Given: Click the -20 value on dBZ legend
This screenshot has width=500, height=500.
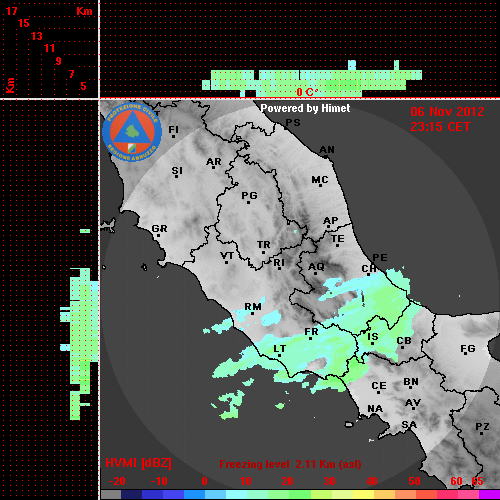Looking at the screenshot, I should [117, 481].
